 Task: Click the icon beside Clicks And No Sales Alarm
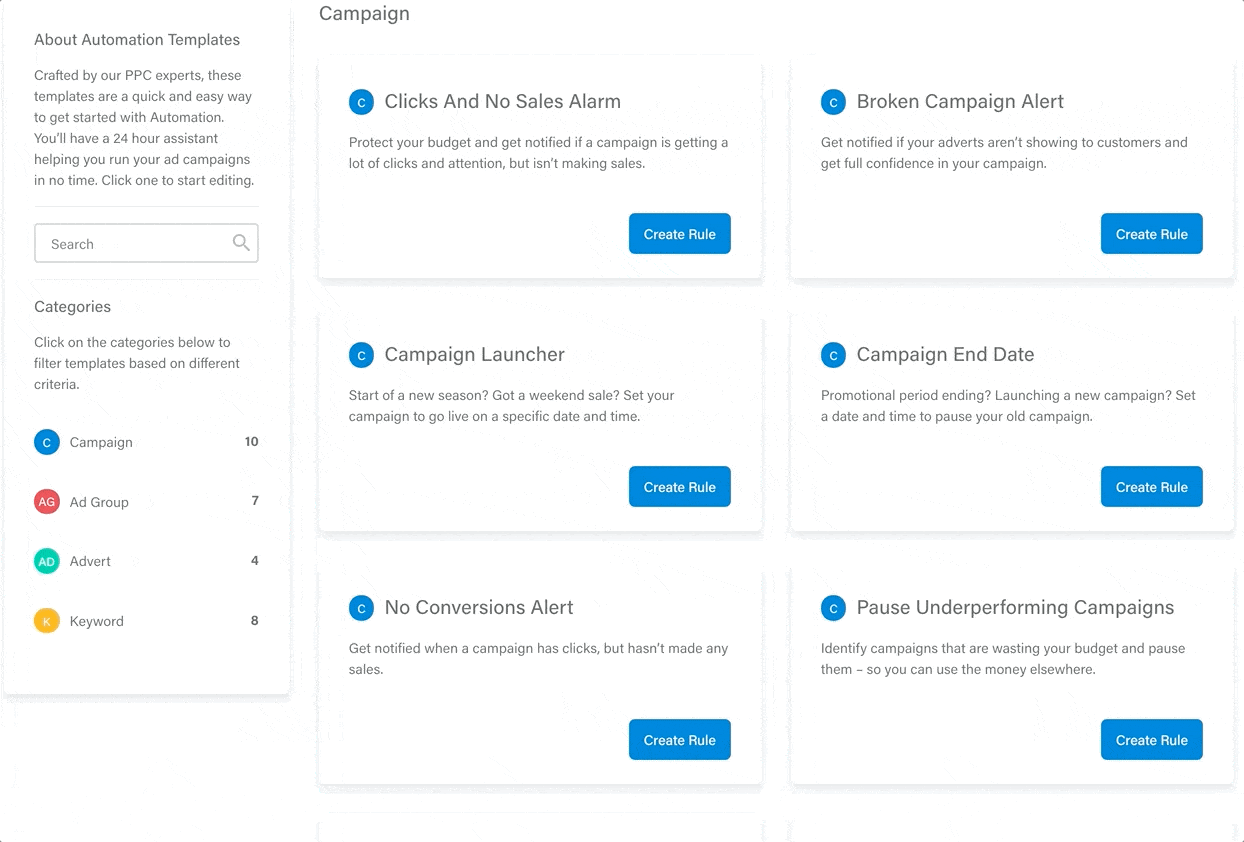click(361, 102)
